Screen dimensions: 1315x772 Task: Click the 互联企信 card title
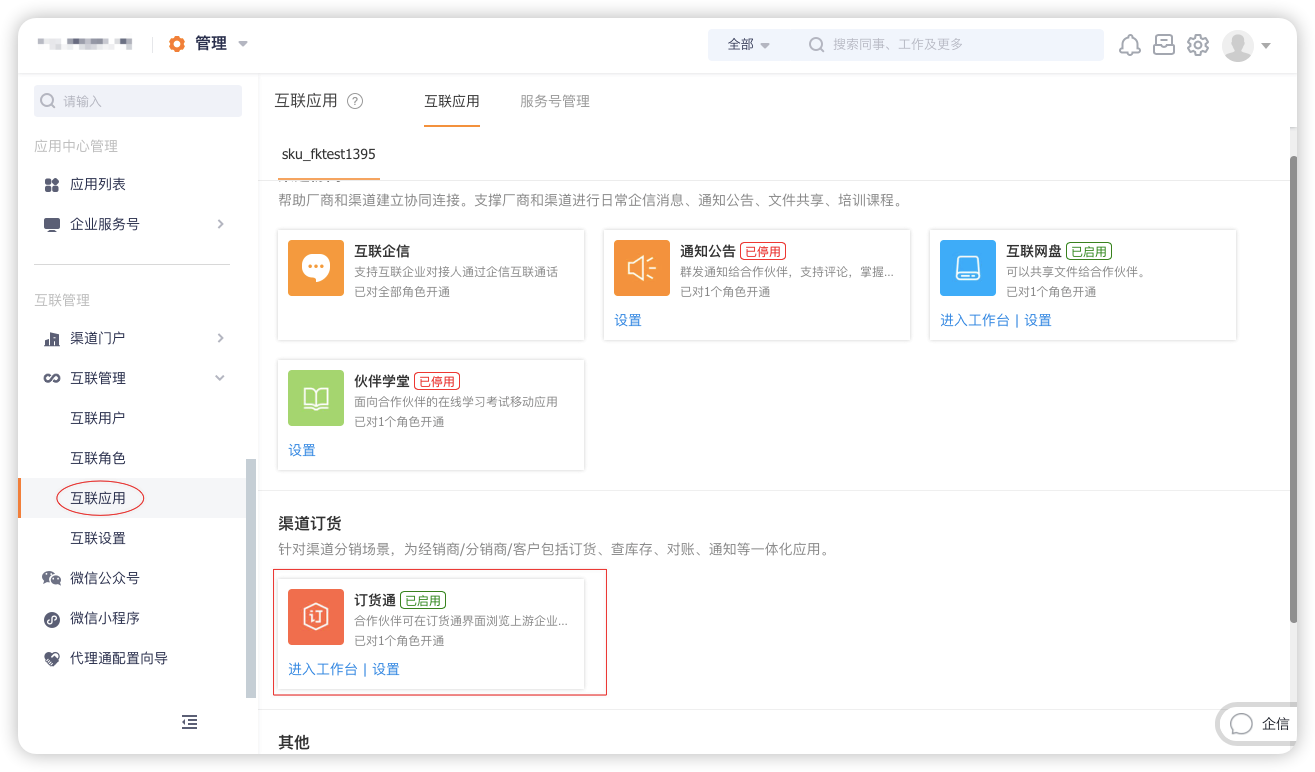(x=382, y=251)
